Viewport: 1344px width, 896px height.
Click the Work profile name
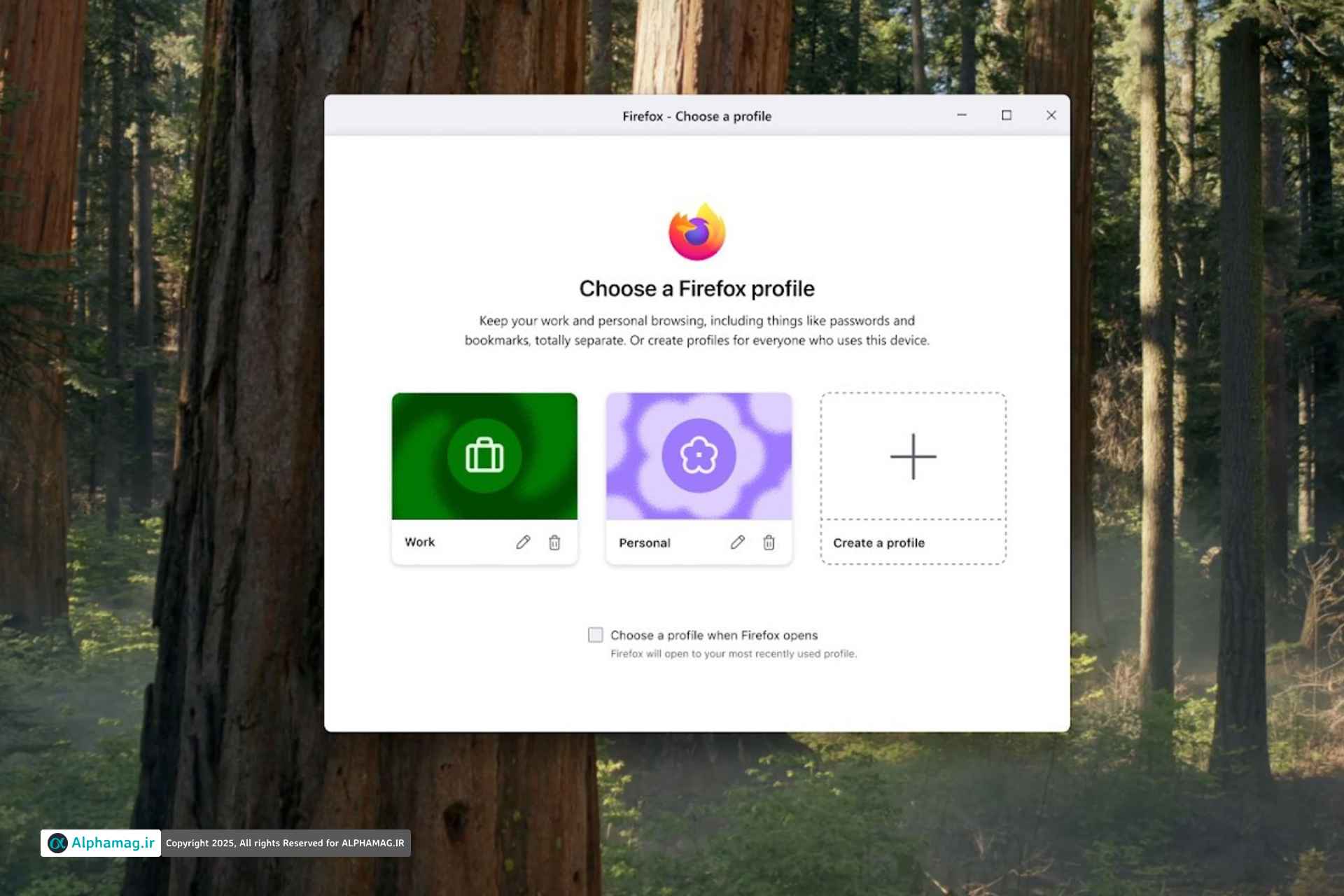coord(419,542)
